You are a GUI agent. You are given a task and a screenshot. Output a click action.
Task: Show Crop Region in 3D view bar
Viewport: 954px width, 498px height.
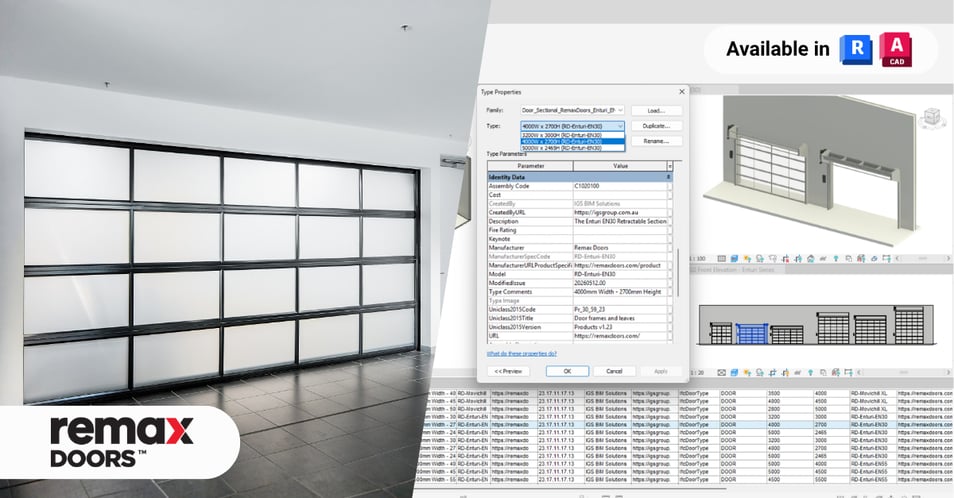(798, 258)
